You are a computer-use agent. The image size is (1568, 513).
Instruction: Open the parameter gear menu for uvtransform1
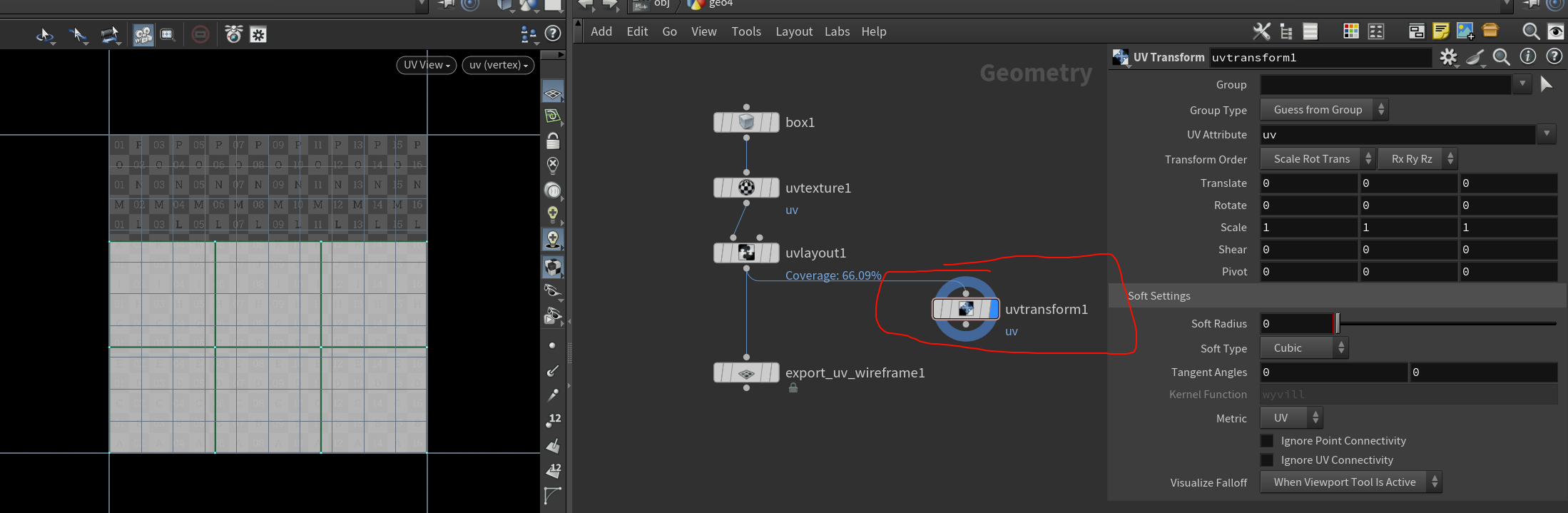coord(1448,57)
